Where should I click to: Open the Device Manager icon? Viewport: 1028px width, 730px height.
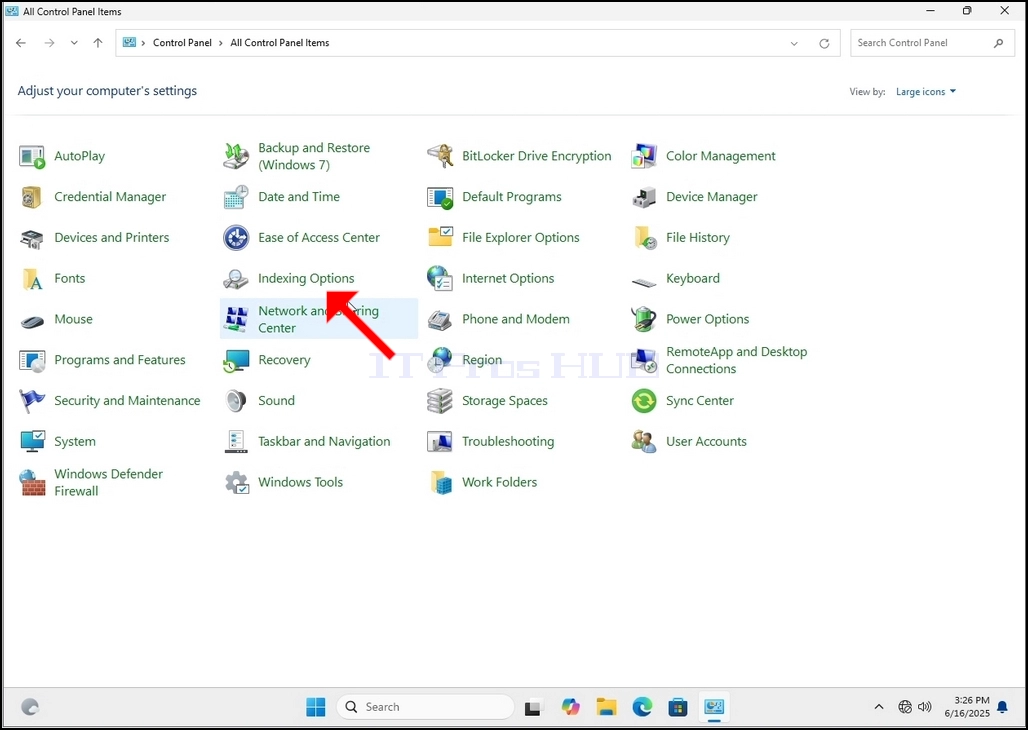click(x=644, y=197)
